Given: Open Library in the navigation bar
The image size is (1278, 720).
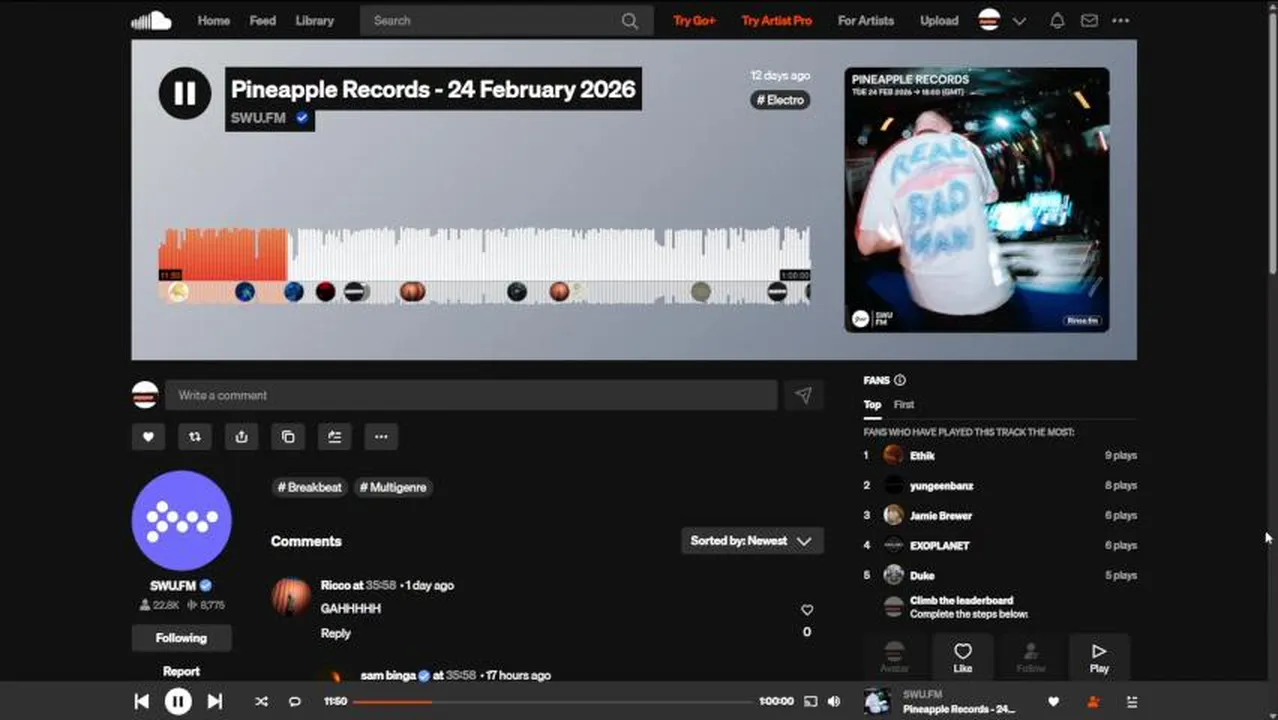Looking at the screenshot, I should coord(315,21).
